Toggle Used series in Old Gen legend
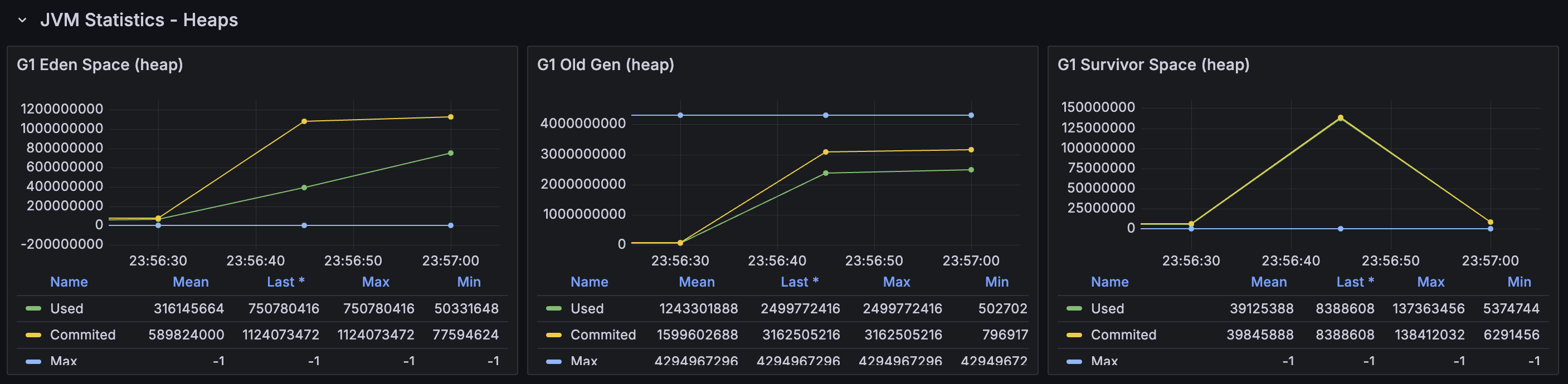Image resolution: width=1568 pixels, height=384 pixels. pyautogui.click(x=587, y=309)
